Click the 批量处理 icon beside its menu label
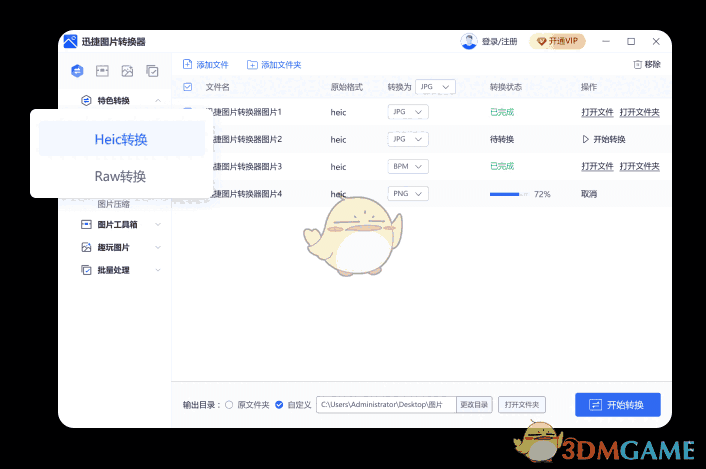 click(x=86, y=270)
